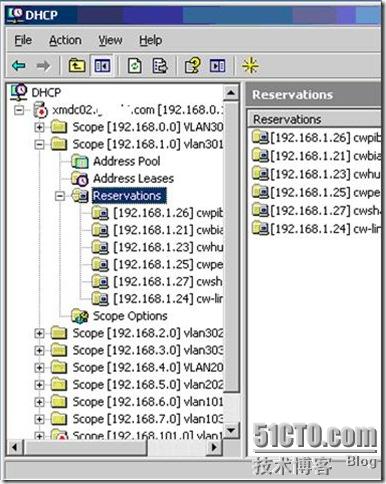This screenshot has width=386, height=484.
Task: Click the Refresh toolbar icon
Action: click(135, 66)
